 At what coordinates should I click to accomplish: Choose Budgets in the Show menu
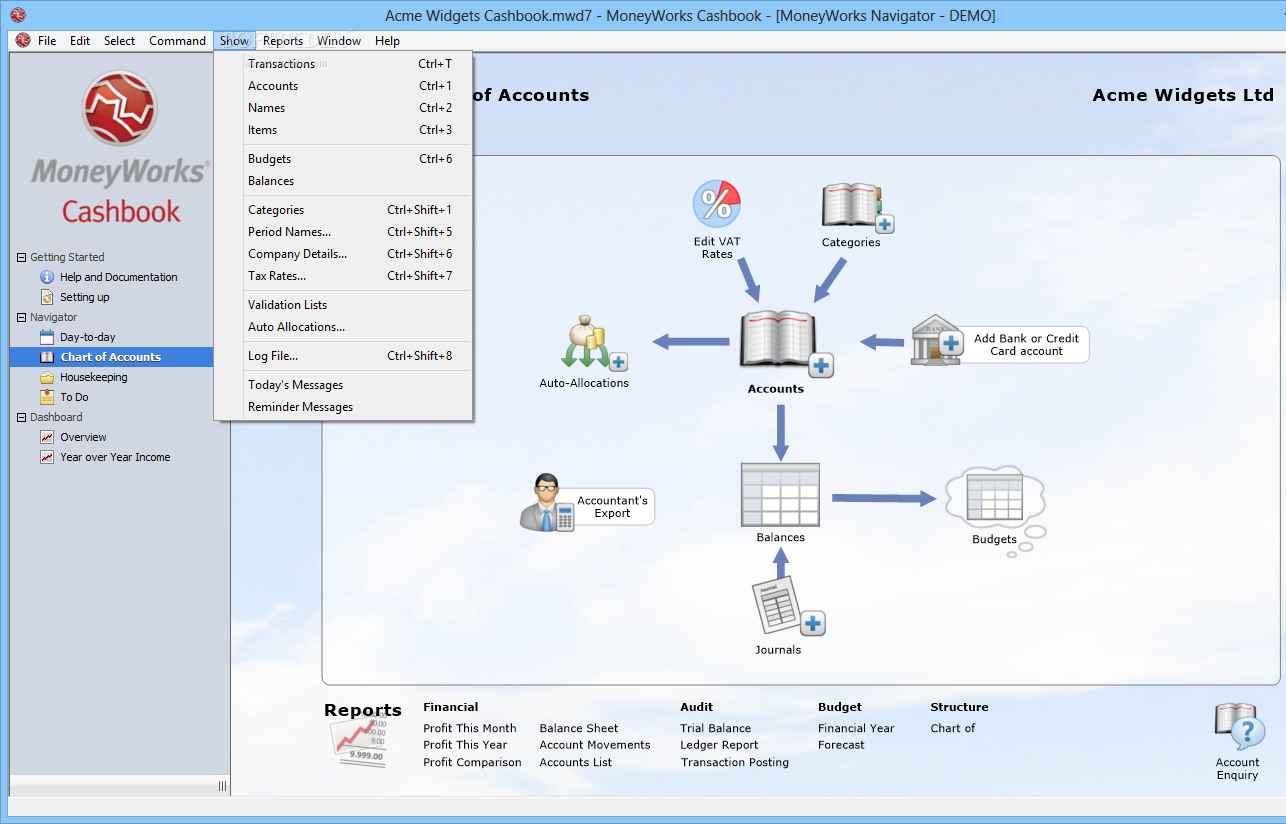pyautogui.click(x=343, y=159)
